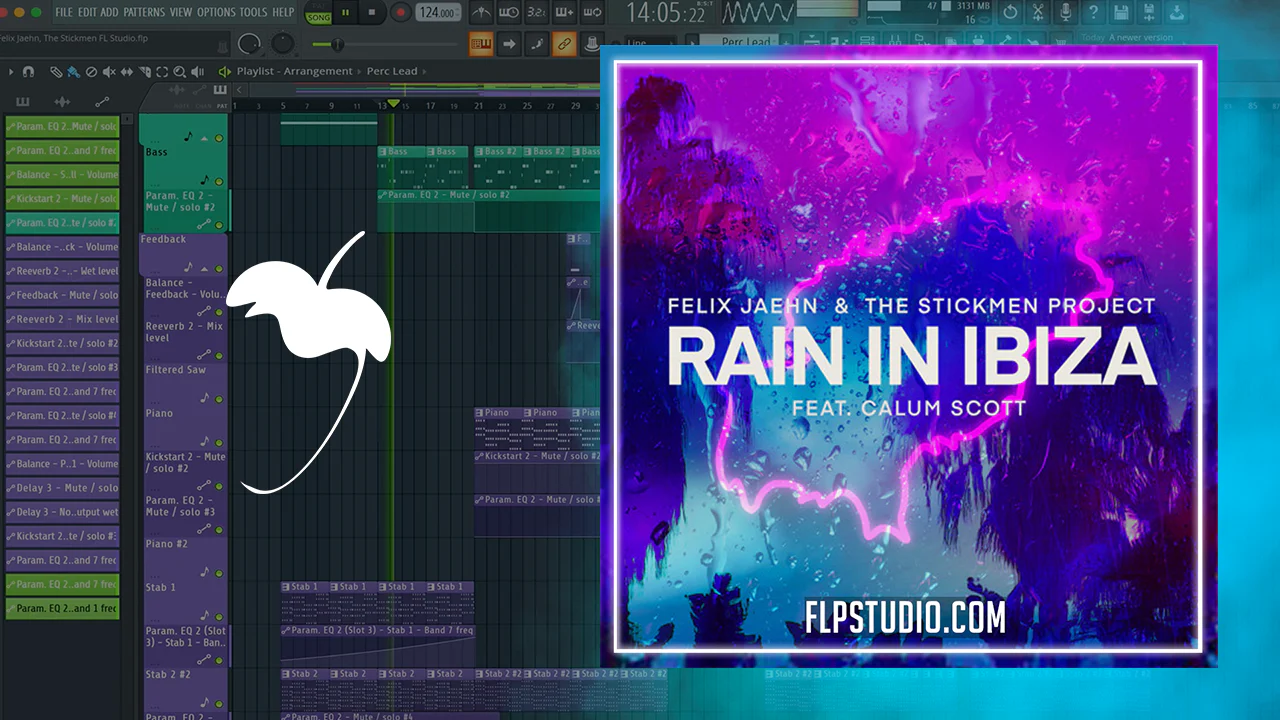Click the right arrow icon next to the keyboard icon
This screenshot has height=720, width=1280.
(x=509, y=44)
